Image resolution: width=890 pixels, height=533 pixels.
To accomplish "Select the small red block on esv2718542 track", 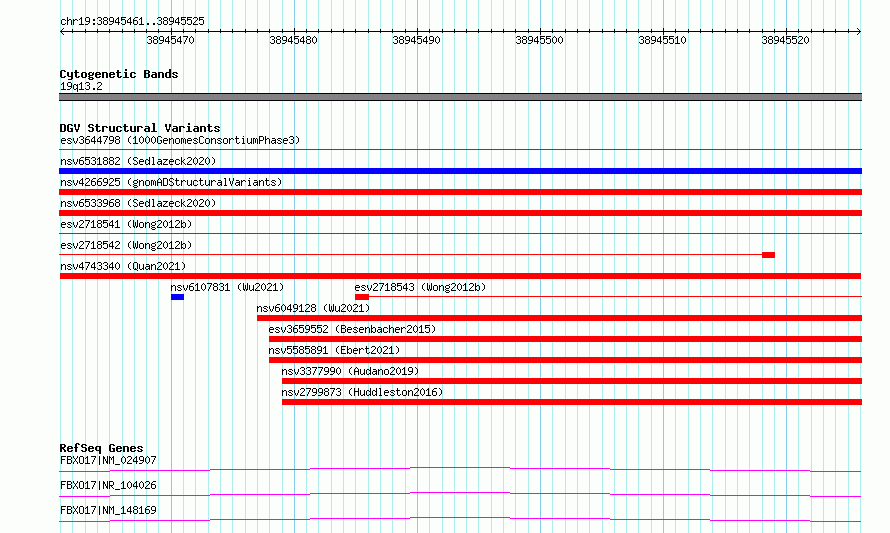I will (x=769, y=255).
